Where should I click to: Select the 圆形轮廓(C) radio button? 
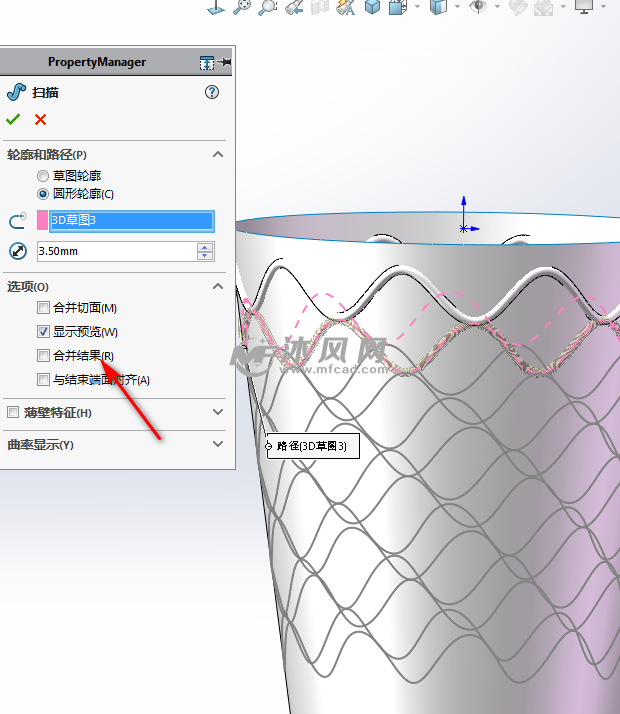click(43, 194)
